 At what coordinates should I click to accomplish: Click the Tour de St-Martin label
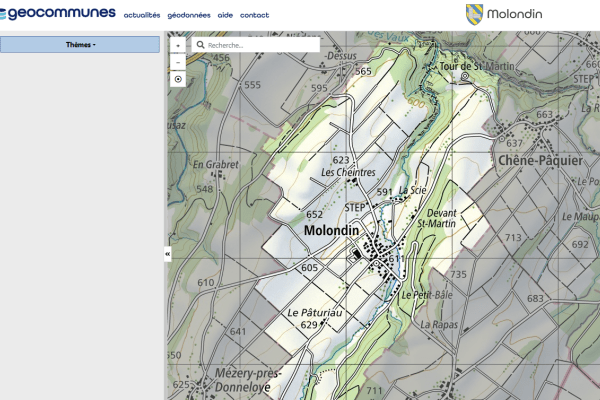click(477, 66)
